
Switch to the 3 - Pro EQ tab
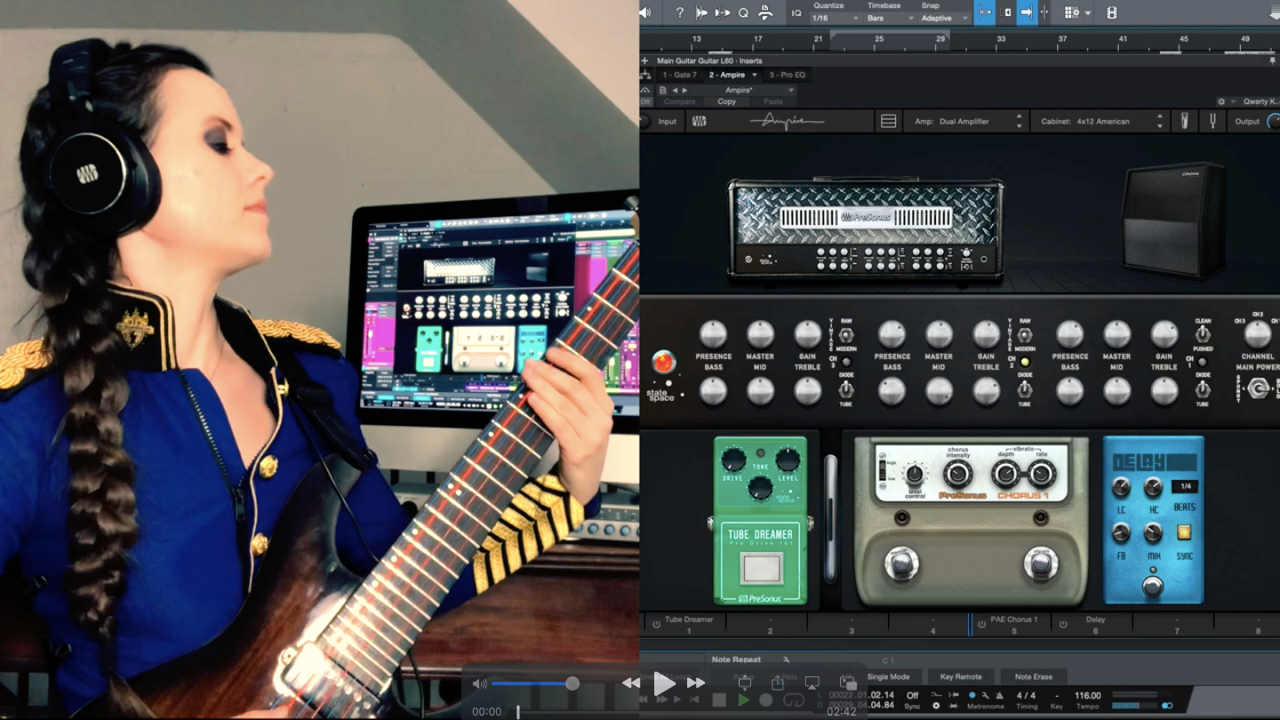[x=787, y=75]
